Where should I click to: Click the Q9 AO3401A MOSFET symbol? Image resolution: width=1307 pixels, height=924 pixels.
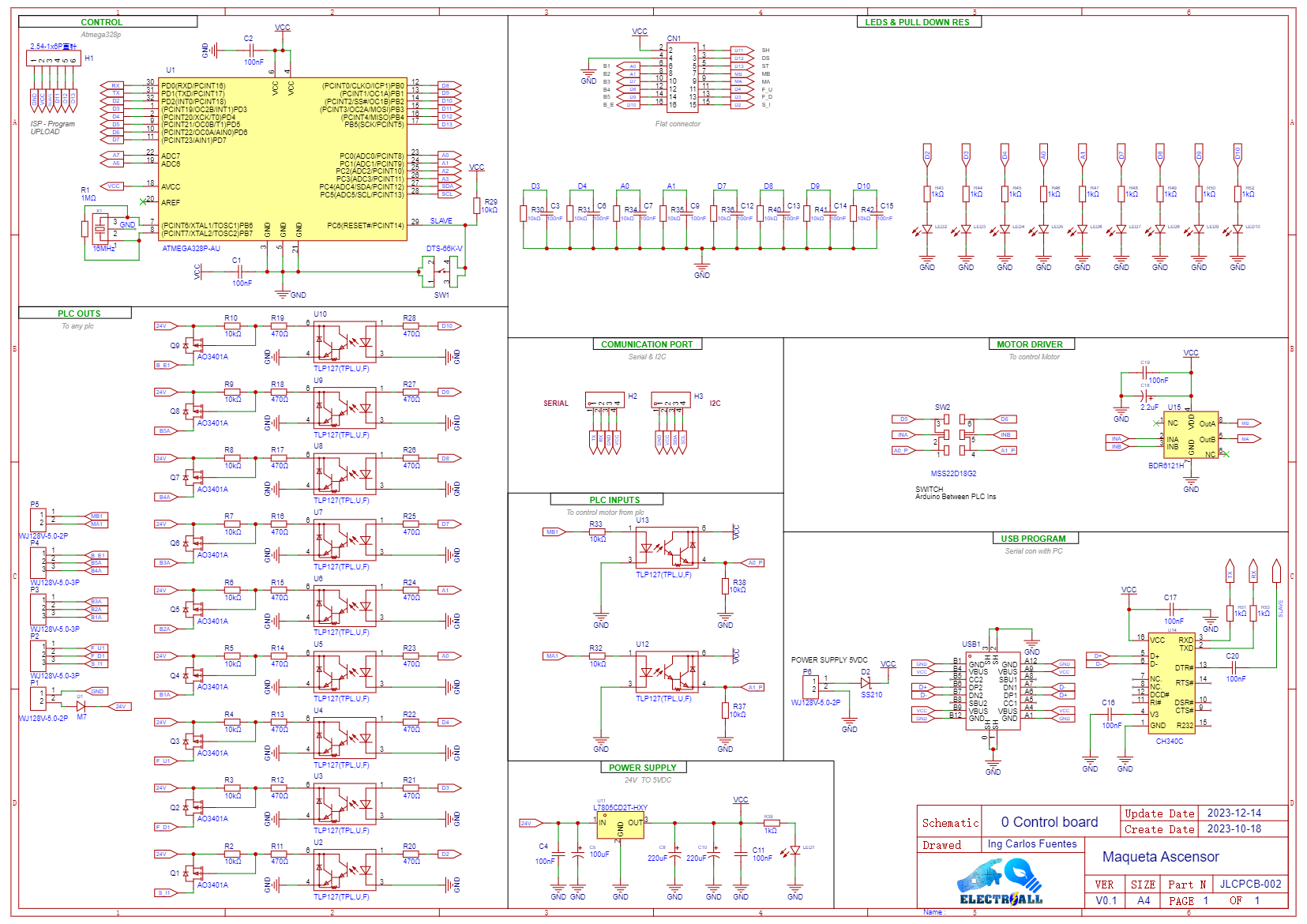192,345
